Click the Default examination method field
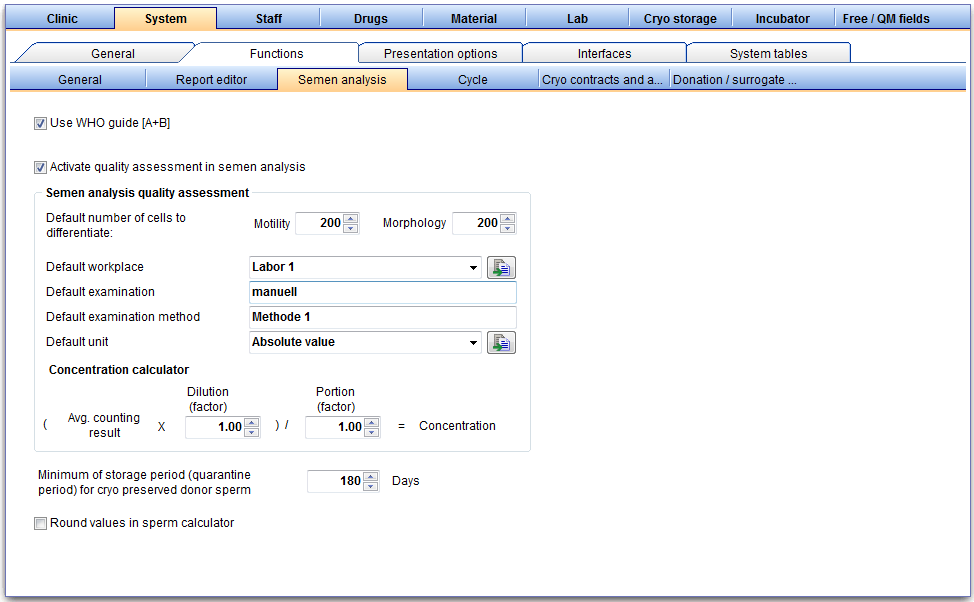974x602 pixels. [x=383, y=317]
